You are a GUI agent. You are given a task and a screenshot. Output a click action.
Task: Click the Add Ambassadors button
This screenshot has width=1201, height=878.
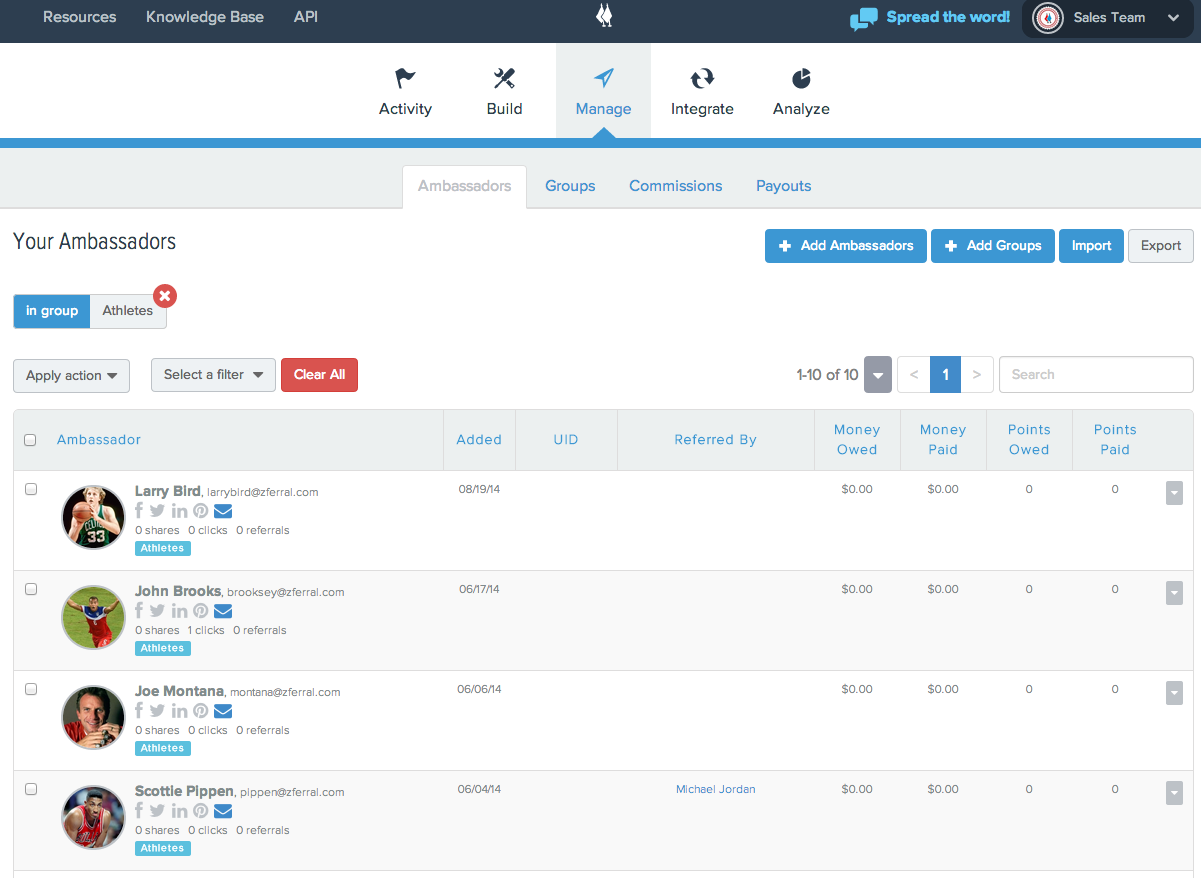[846, 246]
